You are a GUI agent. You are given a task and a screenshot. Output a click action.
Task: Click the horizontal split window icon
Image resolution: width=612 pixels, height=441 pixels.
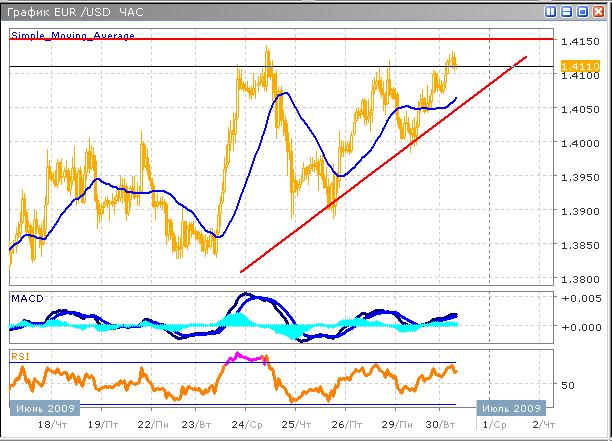tap(568, 11)
